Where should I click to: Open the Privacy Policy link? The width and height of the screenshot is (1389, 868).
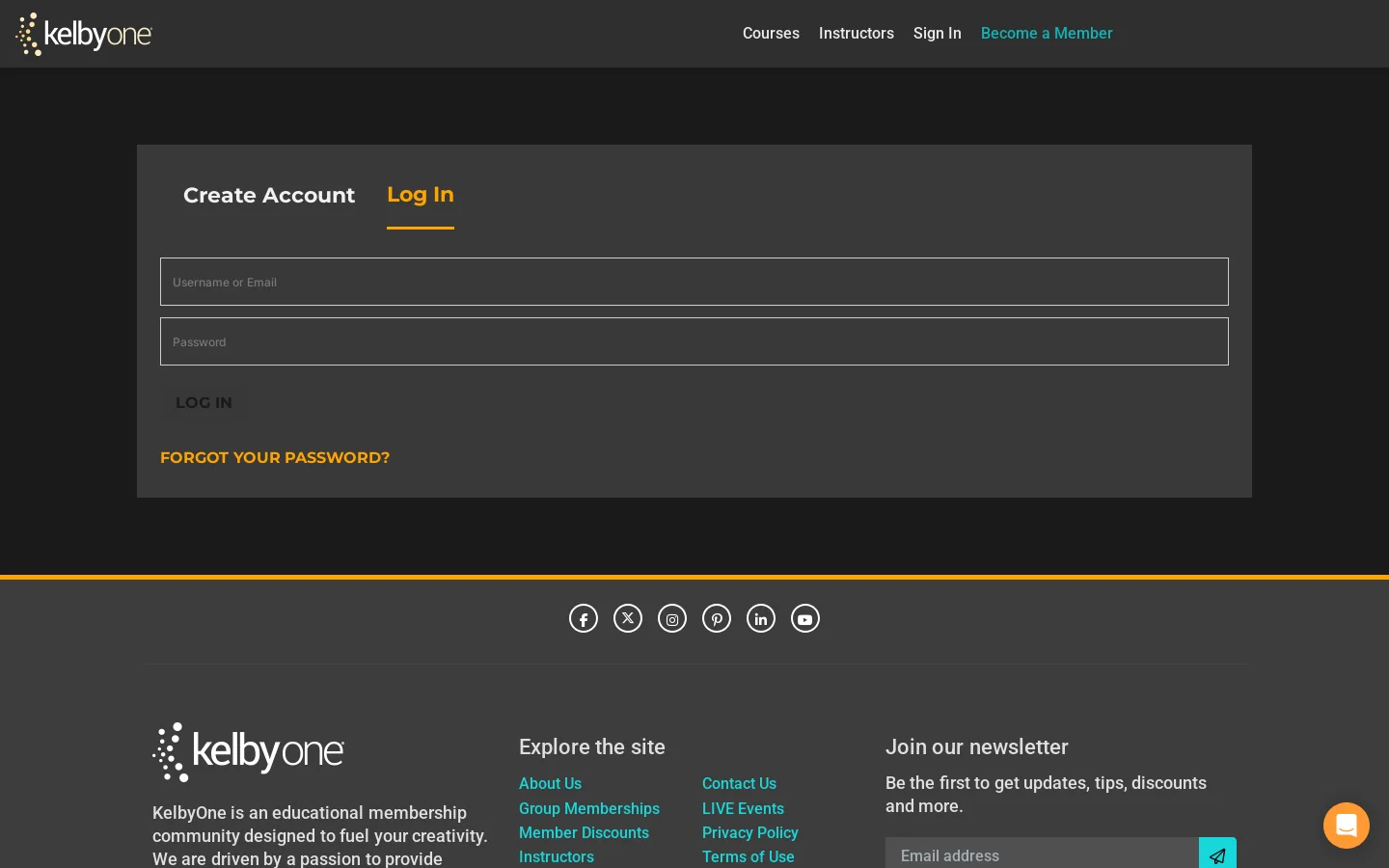point(750,832)
